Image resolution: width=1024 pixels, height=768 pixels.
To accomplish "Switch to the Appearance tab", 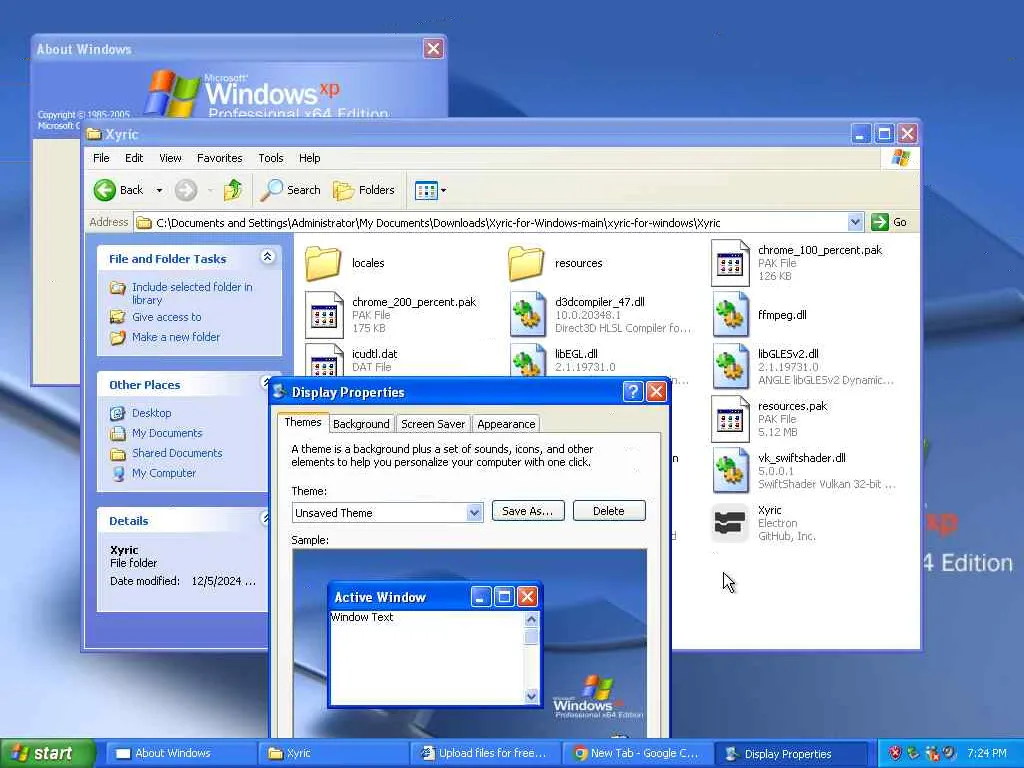I will point(506,424).
